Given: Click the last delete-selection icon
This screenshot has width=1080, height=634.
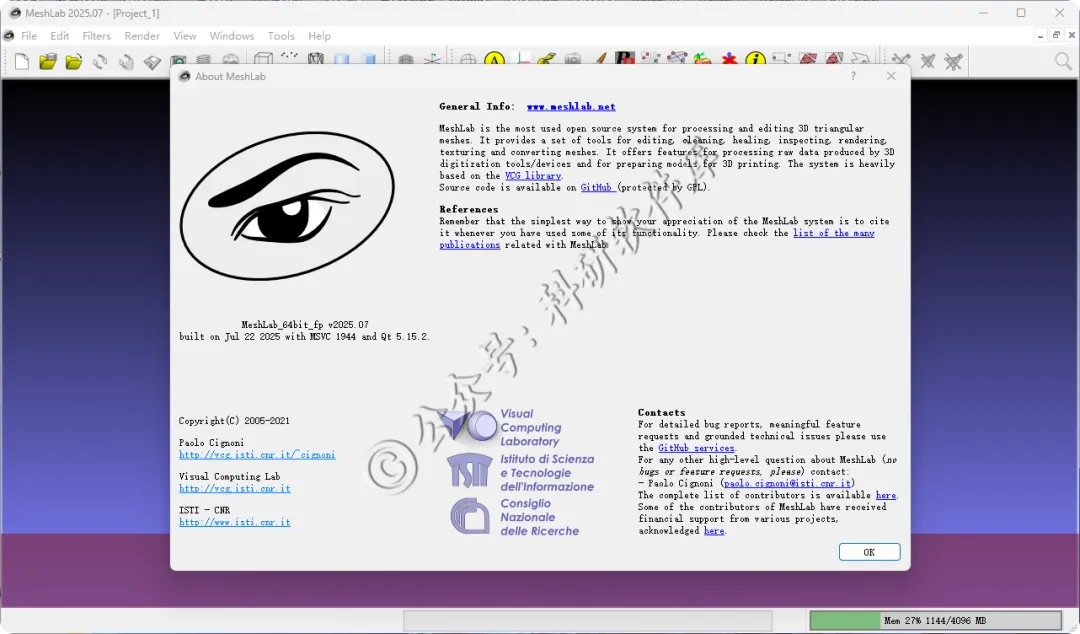Looking at the screenshot, I should point(954,61).
